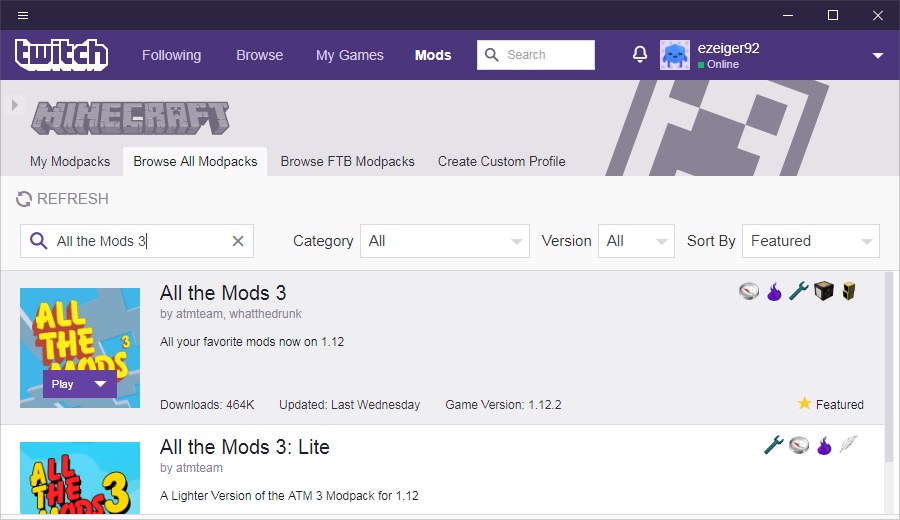This screenshot has height=520, width=900.
Task: Click the All the Mods 3 thumbnail
Action: pyautogui.click(x=80, y=348)
